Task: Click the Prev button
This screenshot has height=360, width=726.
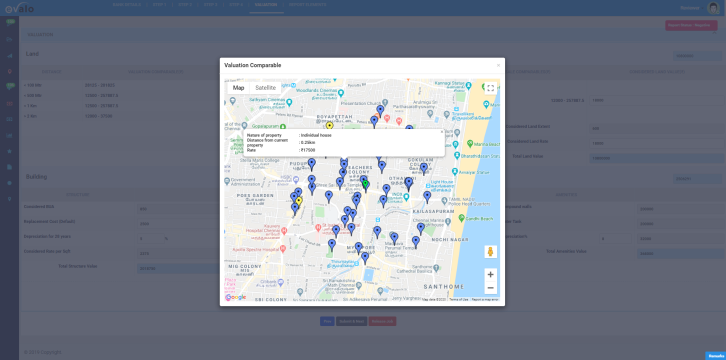Action: click(x=327, y=321)
